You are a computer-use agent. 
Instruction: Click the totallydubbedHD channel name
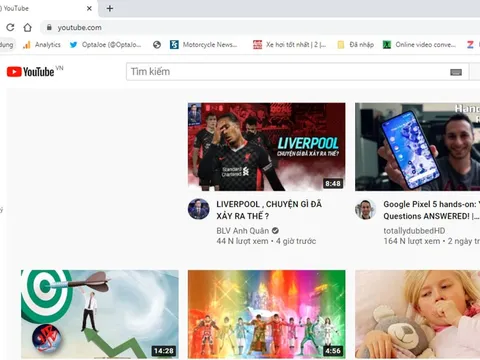coord(414,231)
